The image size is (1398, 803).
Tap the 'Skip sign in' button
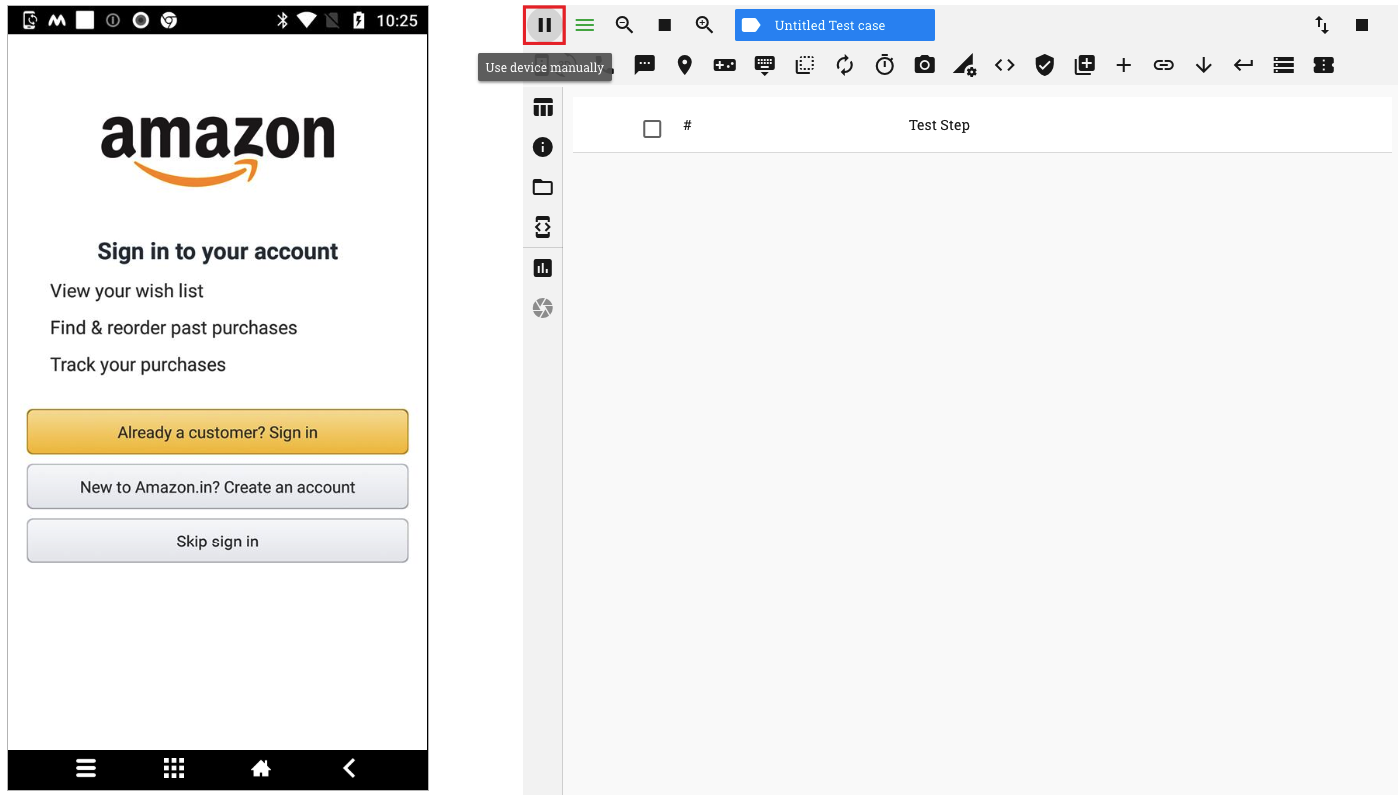217,541
